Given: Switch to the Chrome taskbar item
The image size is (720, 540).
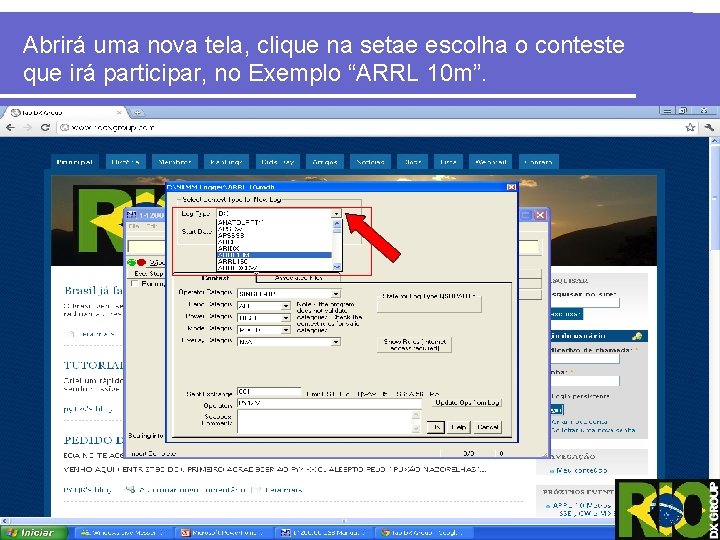Looking at the screenshot, I should click(422, 533).
